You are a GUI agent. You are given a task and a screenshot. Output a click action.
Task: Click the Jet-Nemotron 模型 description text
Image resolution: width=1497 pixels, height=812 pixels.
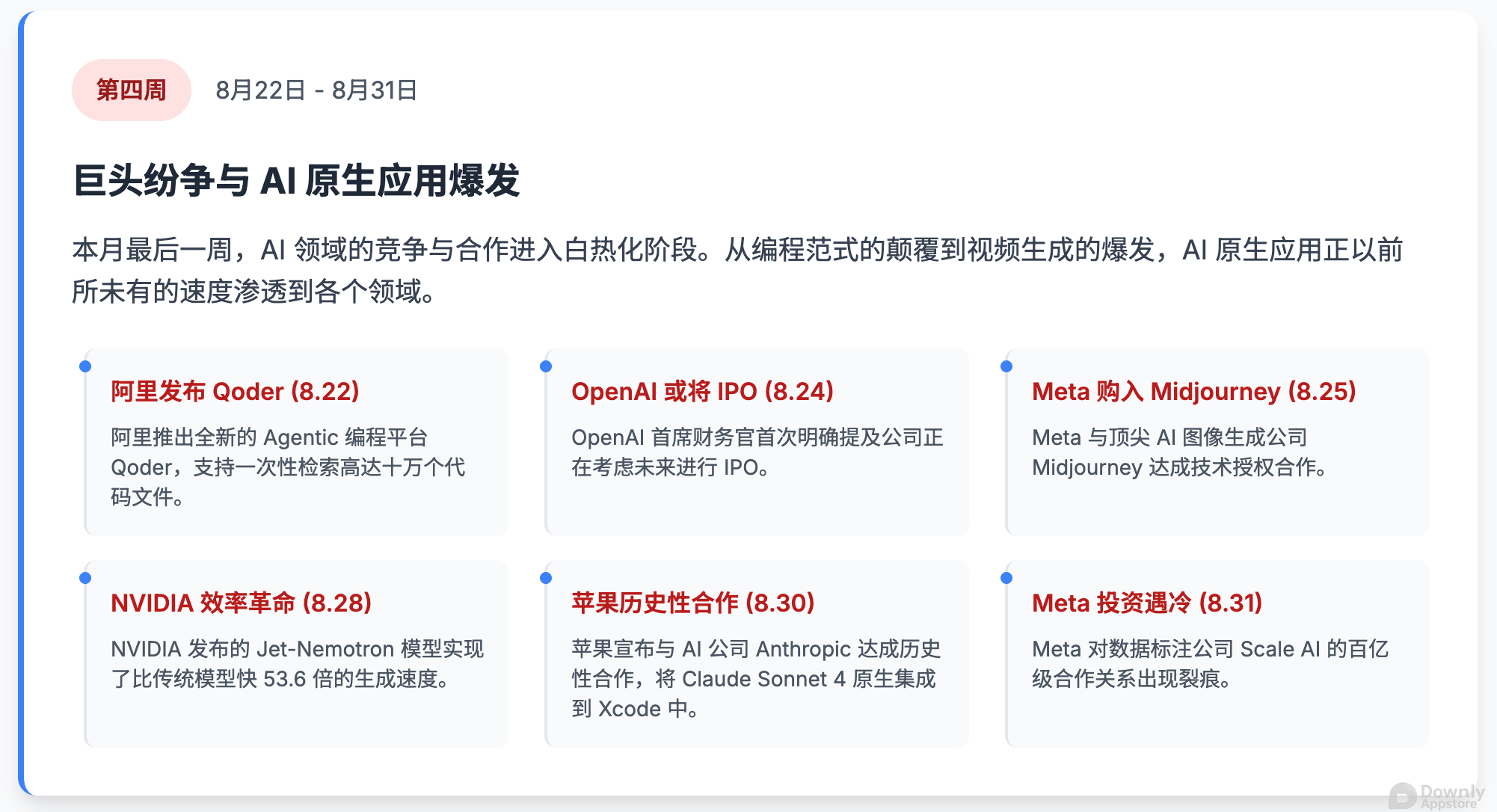tap(297, 663)
